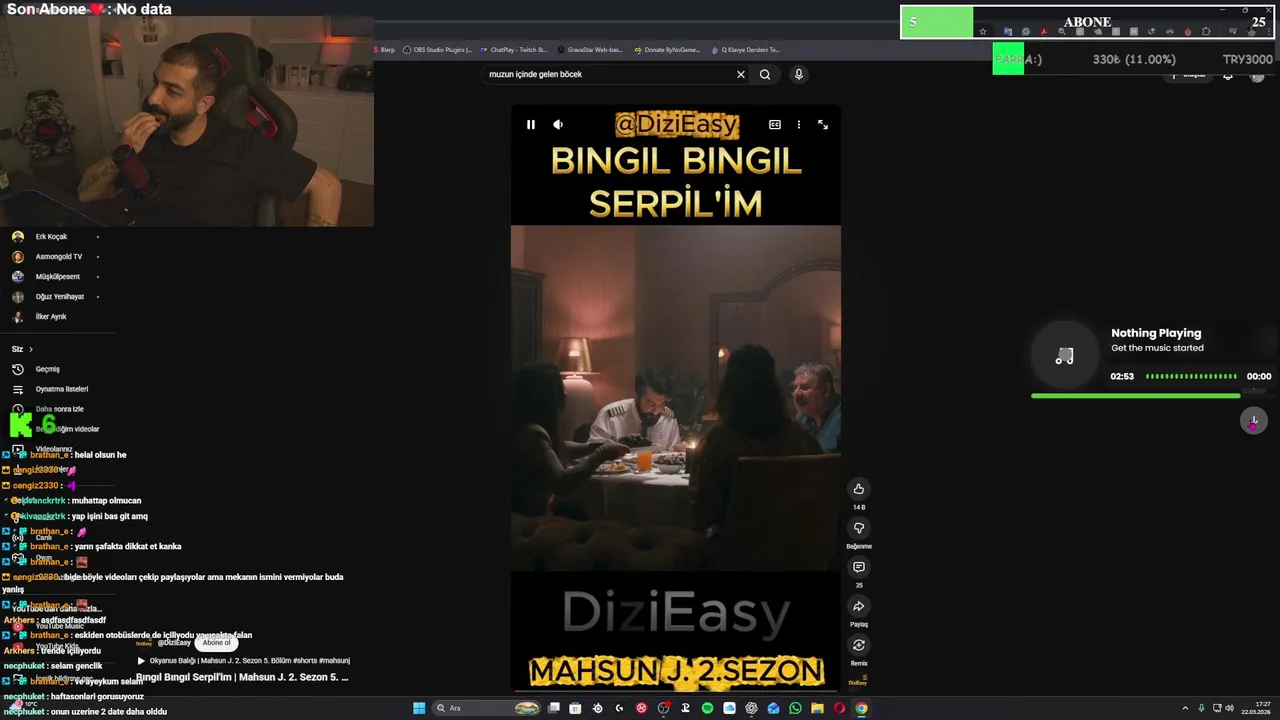Click the taskbar search box Ara
Screen dimensions: 1280x720
point(488,708)
